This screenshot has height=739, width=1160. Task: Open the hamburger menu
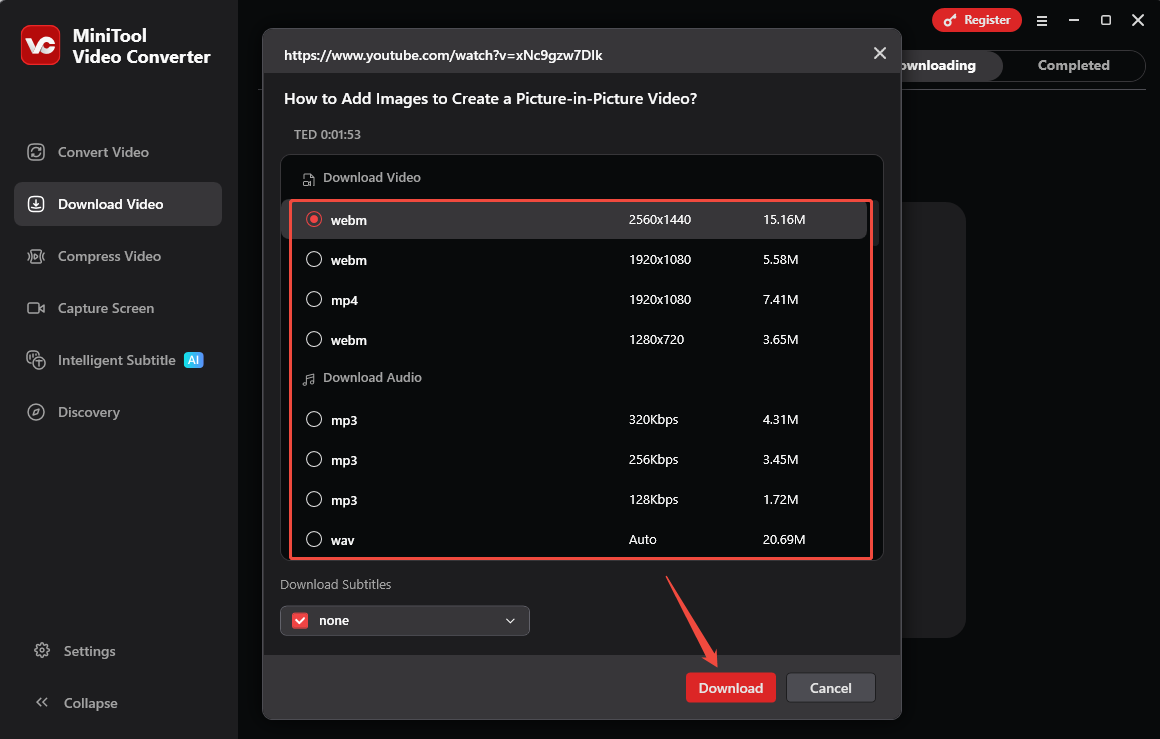tap(1042, 20)
